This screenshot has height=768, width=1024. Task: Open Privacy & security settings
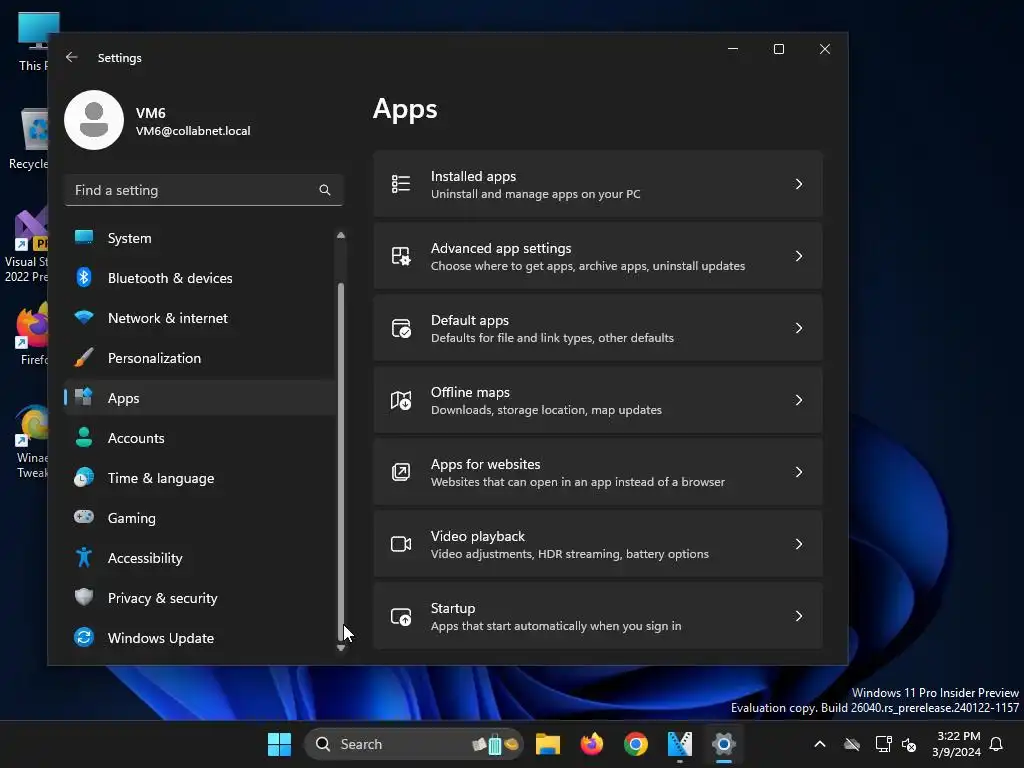(199, 598)
